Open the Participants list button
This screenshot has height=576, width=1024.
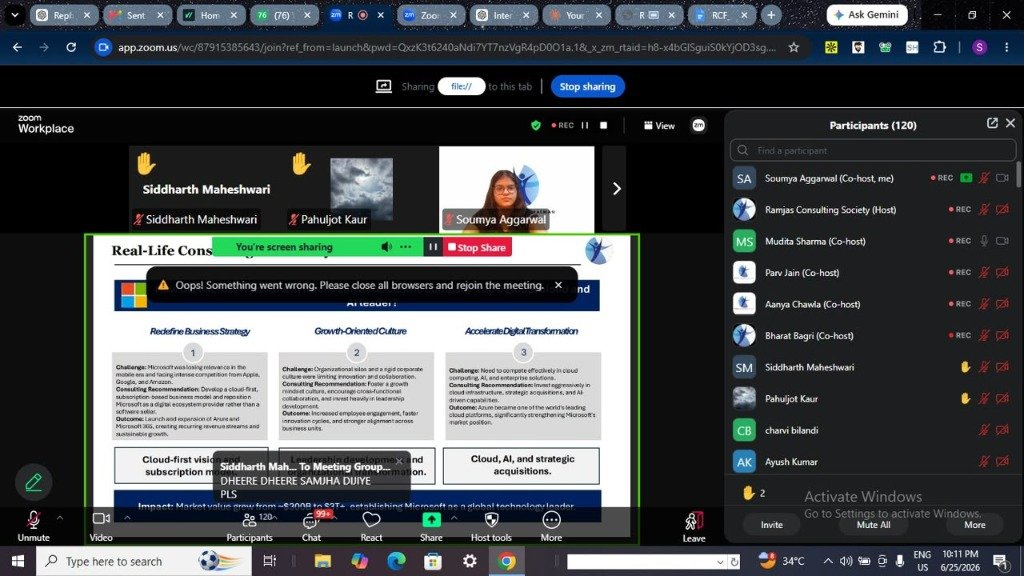tap(249, 526)
